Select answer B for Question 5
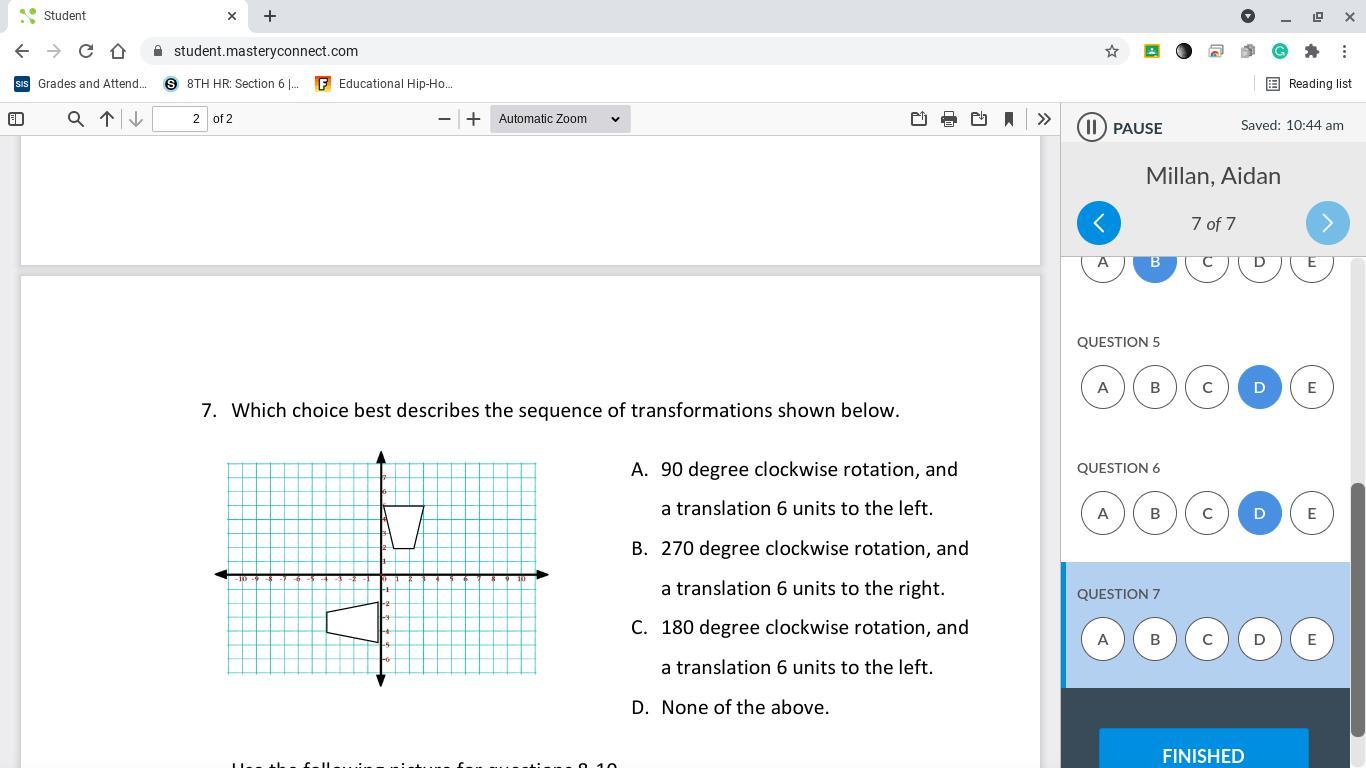The image size is (1366, 768). coord(1155,387)
